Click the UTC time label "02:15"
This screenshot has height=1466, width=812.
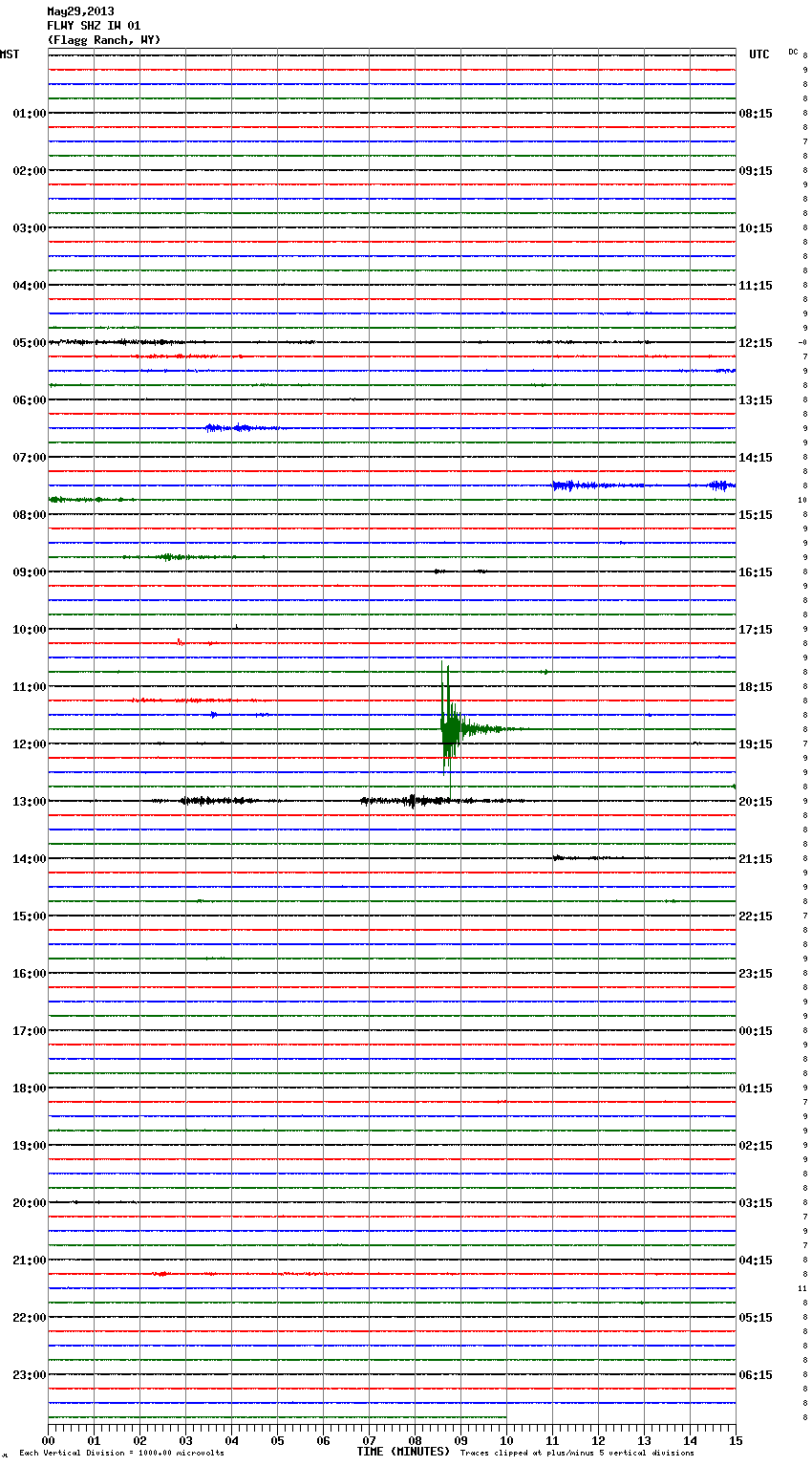756,1146
